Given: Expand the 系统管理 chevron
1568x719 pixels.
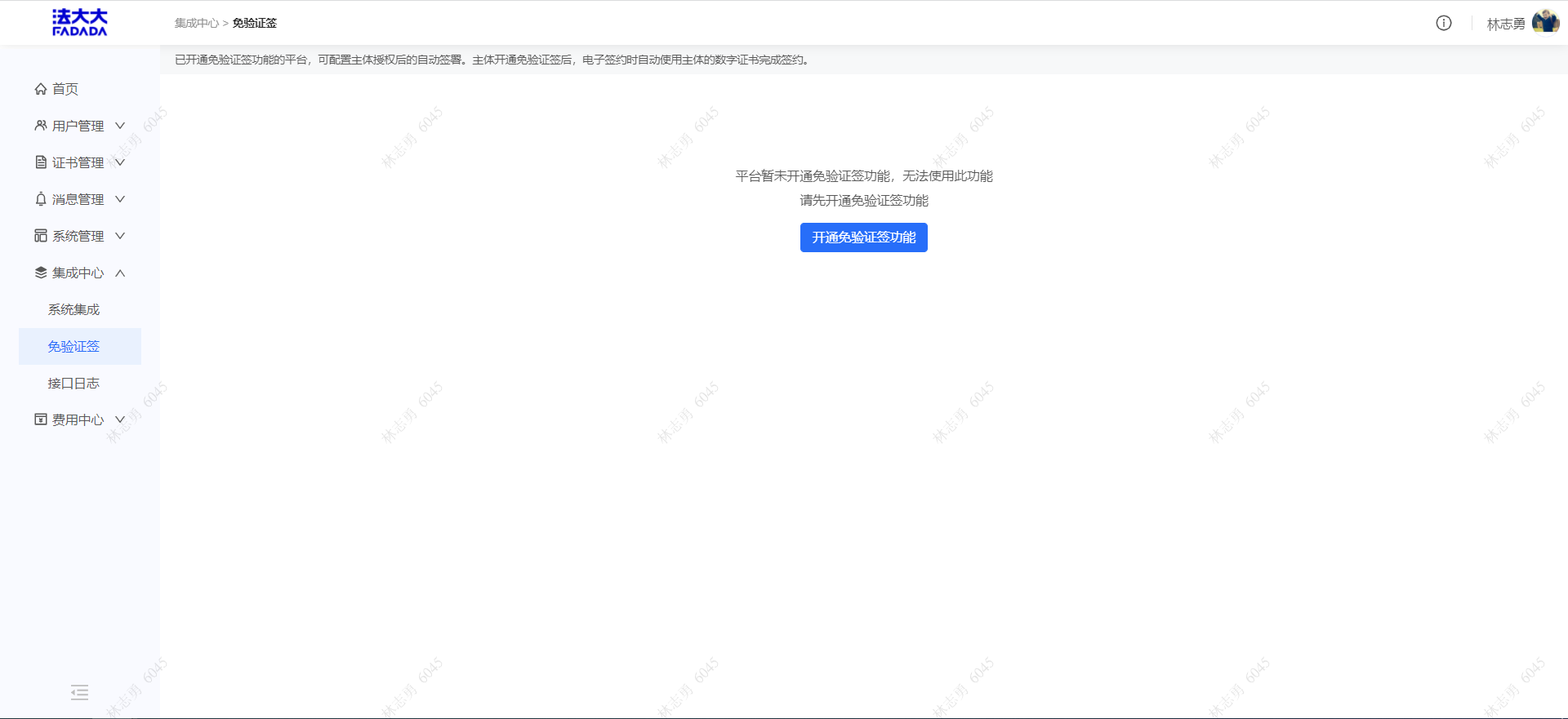Looking at the screenshot, I should click(120, 236).
